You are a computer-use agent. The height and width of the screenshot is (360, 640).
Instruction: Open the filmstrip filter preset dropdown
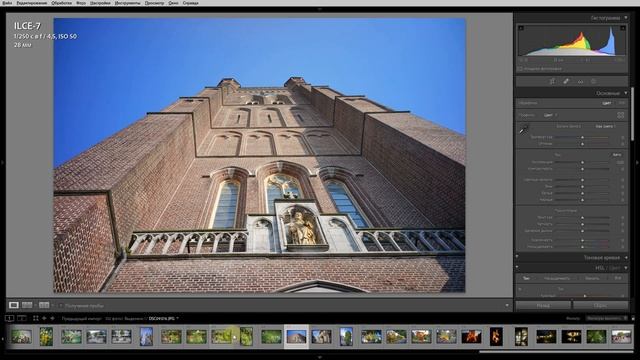point(607,318)
